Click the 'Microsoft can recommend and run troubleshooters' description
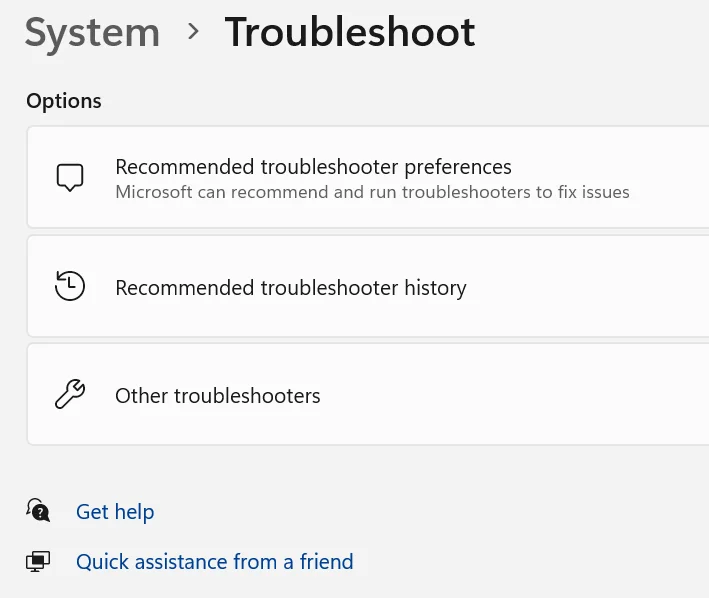The width and height of the screenshot is (709, 598). pyautogui.click(x=372, y=192)
